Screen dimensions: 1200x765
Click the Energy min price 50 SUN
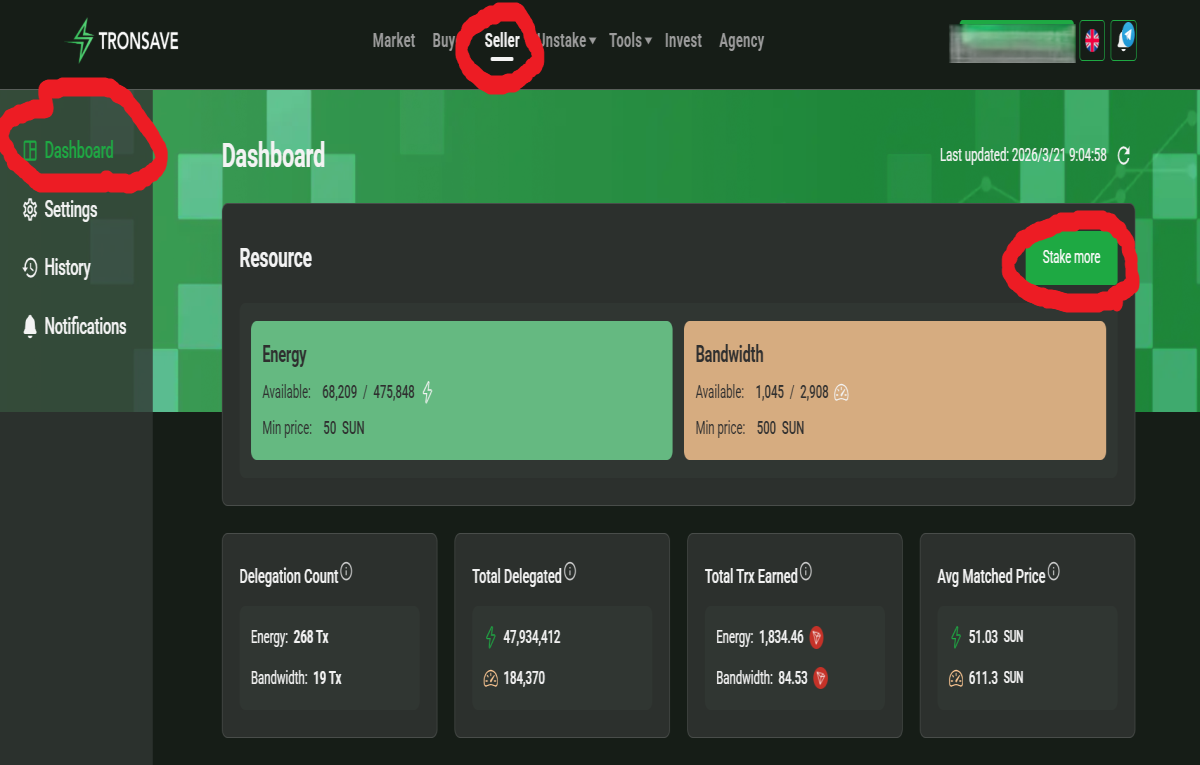click(343, 428)
